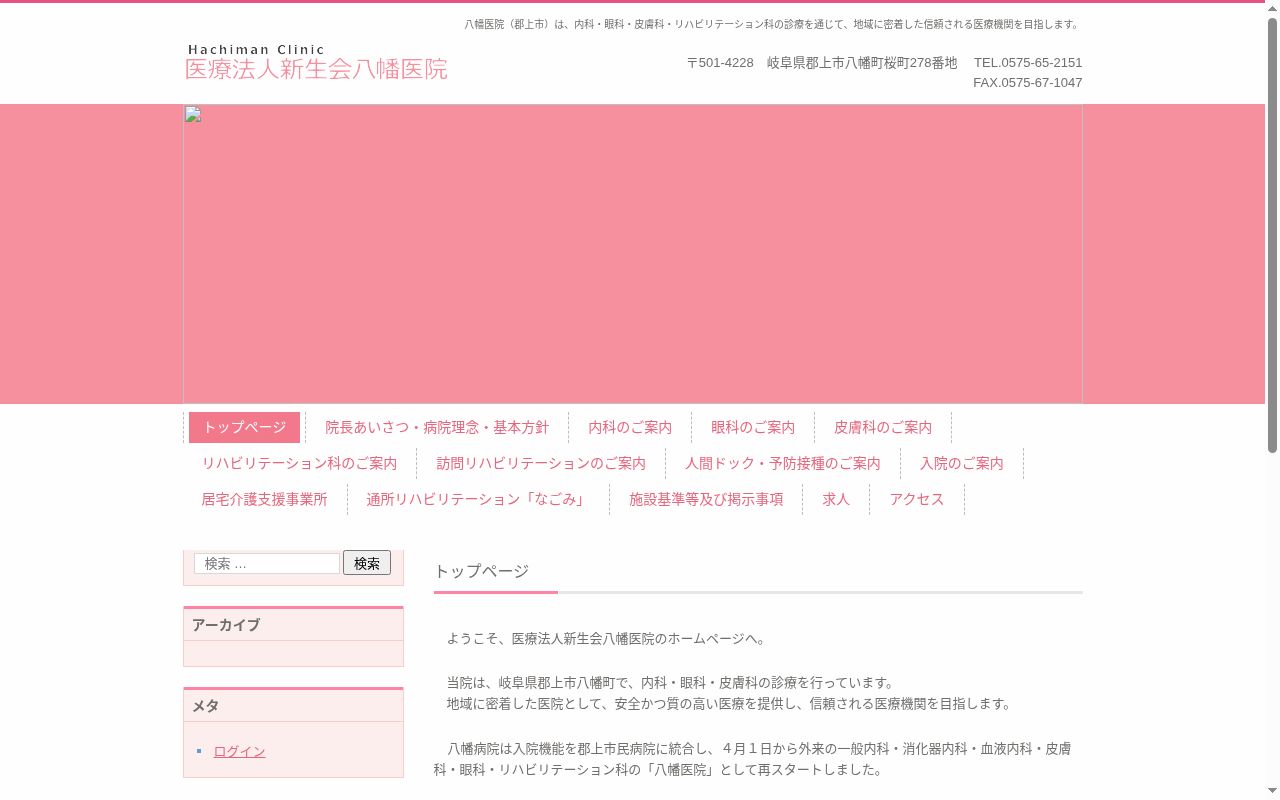Viewport: 1280px width, 800px height.
Task: Go to 内科のご案内
Action: (x=630, y=427)
